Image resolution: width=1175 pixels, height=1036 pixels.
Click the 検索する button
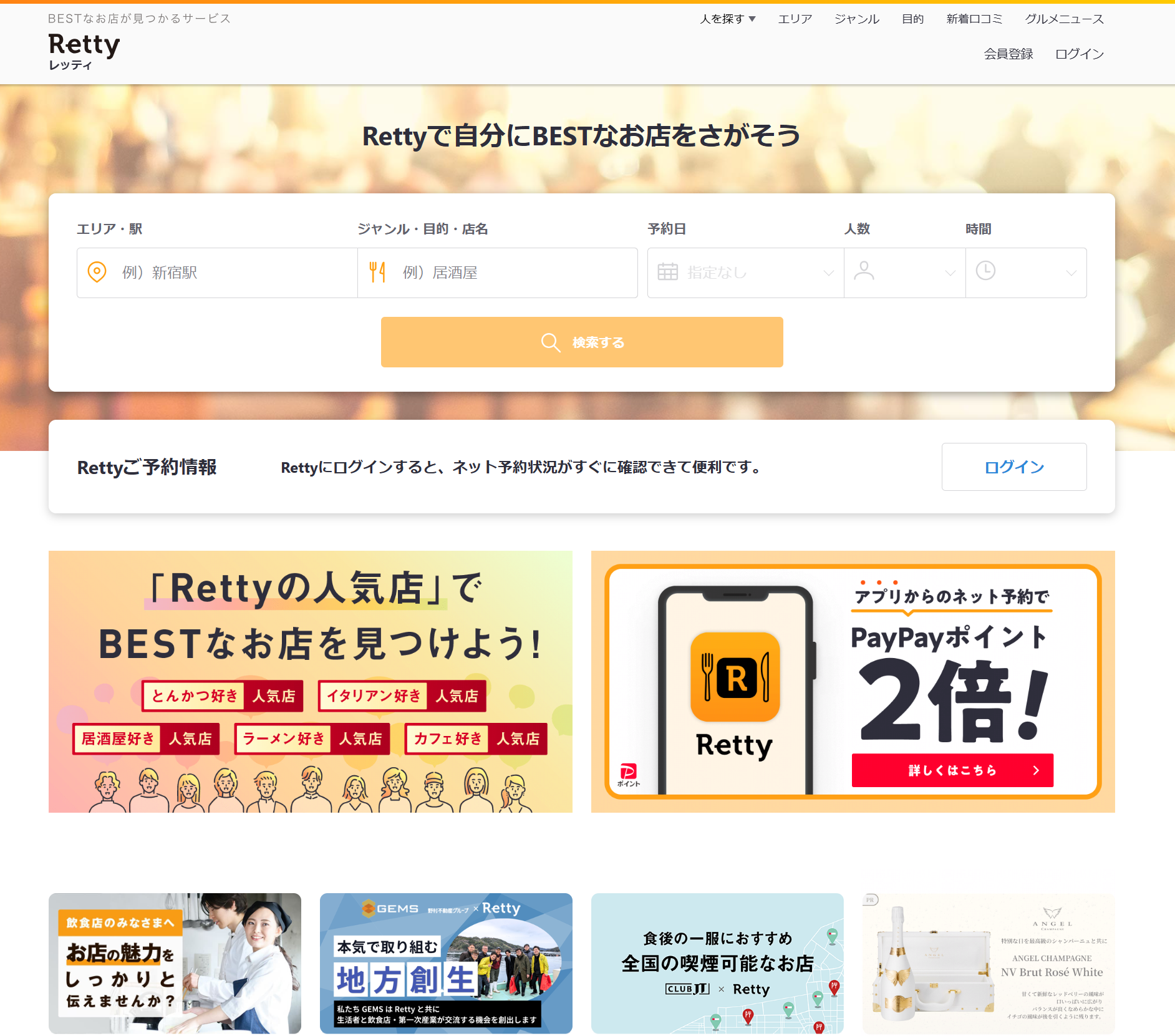click(582, 342)
